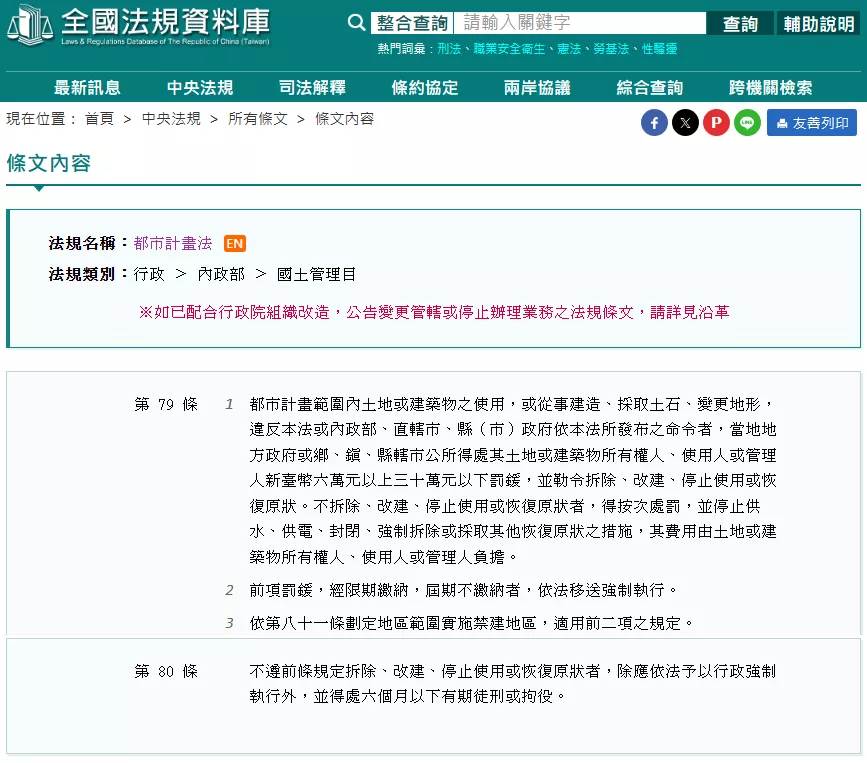Select hot keyword 性騷擾

pos(659,49)
